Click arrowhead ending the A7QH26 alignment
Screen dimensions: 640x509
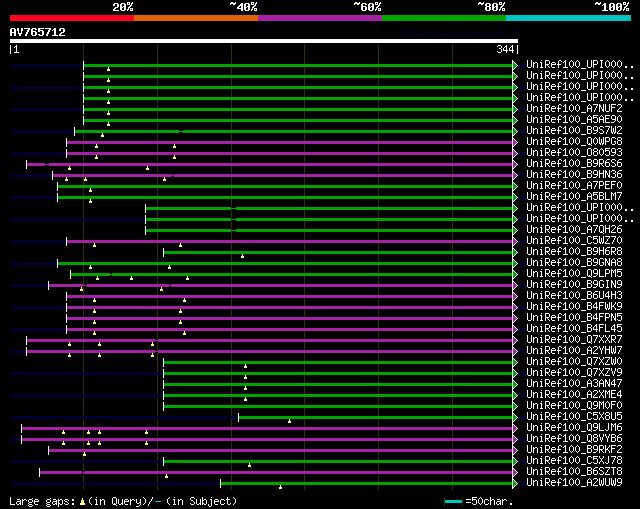(515, 229)
